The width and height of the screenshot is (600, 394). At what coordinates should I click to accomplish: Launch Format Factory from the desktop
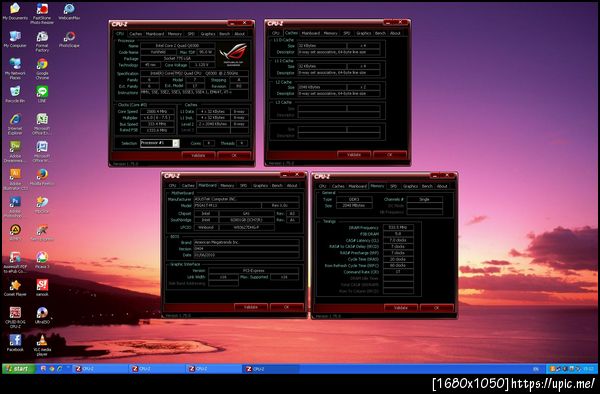[x=42, y=41]
